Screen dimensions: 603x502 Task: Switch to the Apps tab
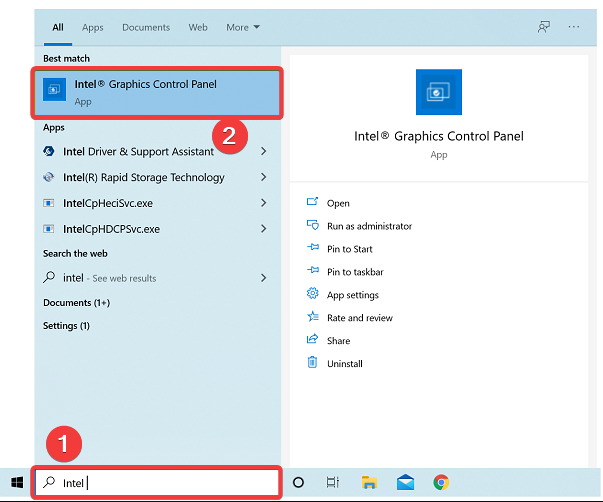point(93,27)
